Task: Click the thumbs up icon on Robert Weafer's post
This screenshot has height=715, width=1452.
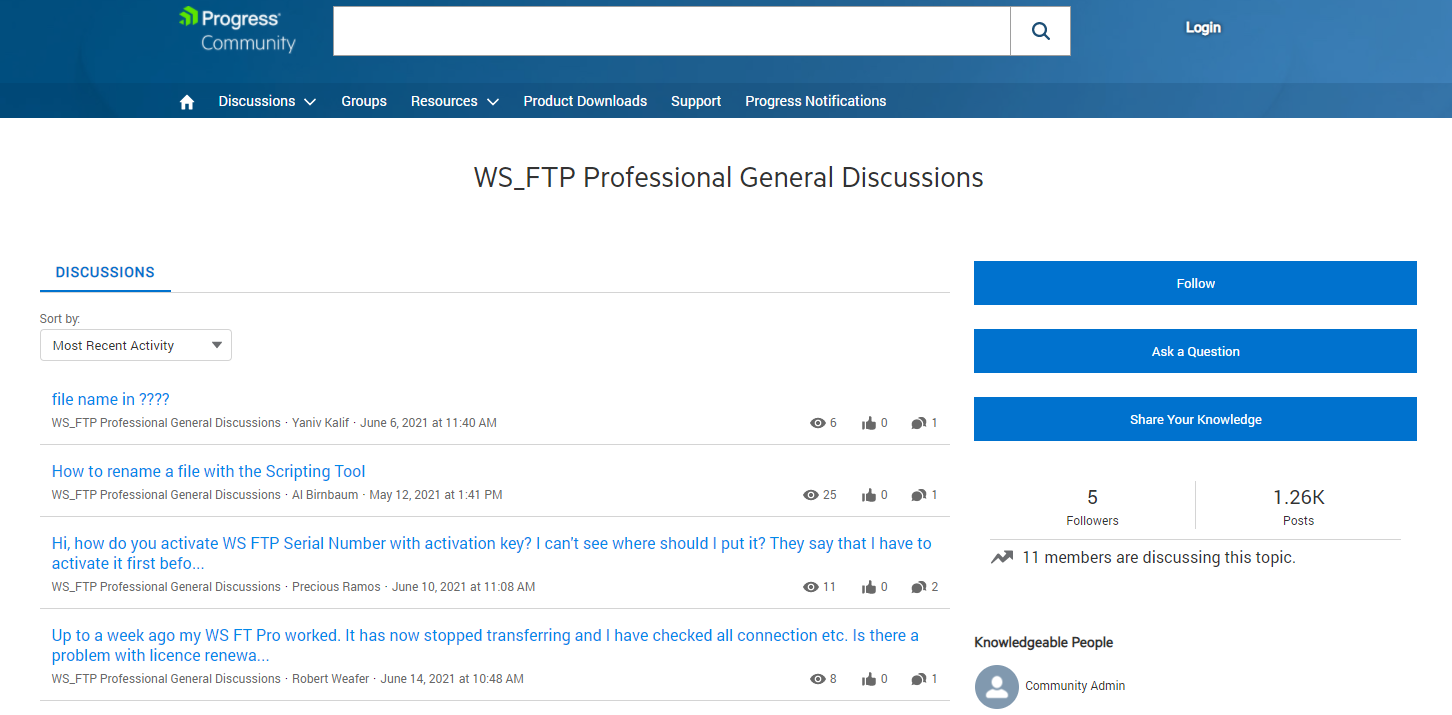Action: pyautogui.click(x=869, y=678)
